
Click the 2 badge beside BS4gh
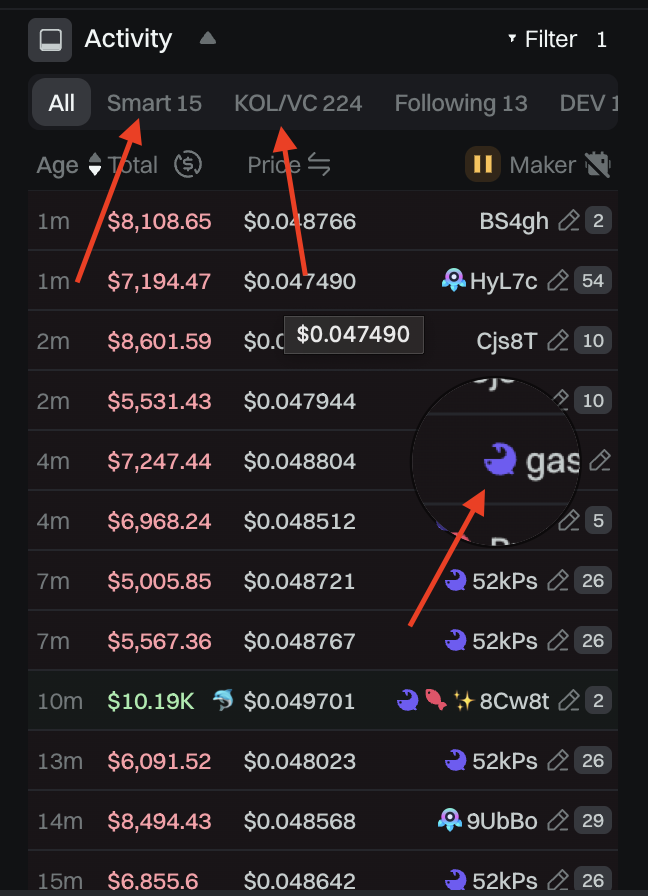tap(598, 221)
